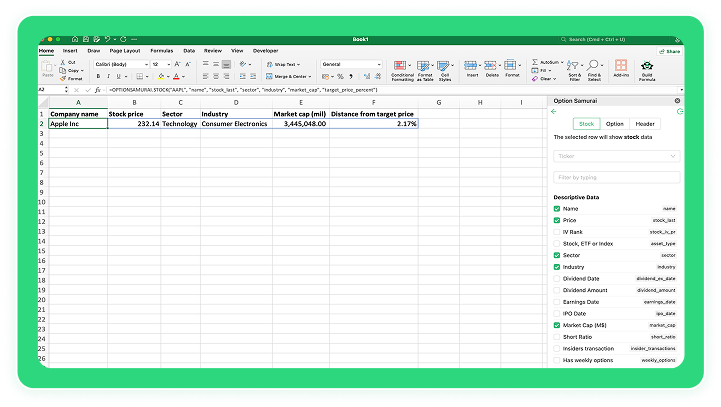The image size is (721, 407).
Task: Open the Add-ins icon
Action: pos(621,68)
